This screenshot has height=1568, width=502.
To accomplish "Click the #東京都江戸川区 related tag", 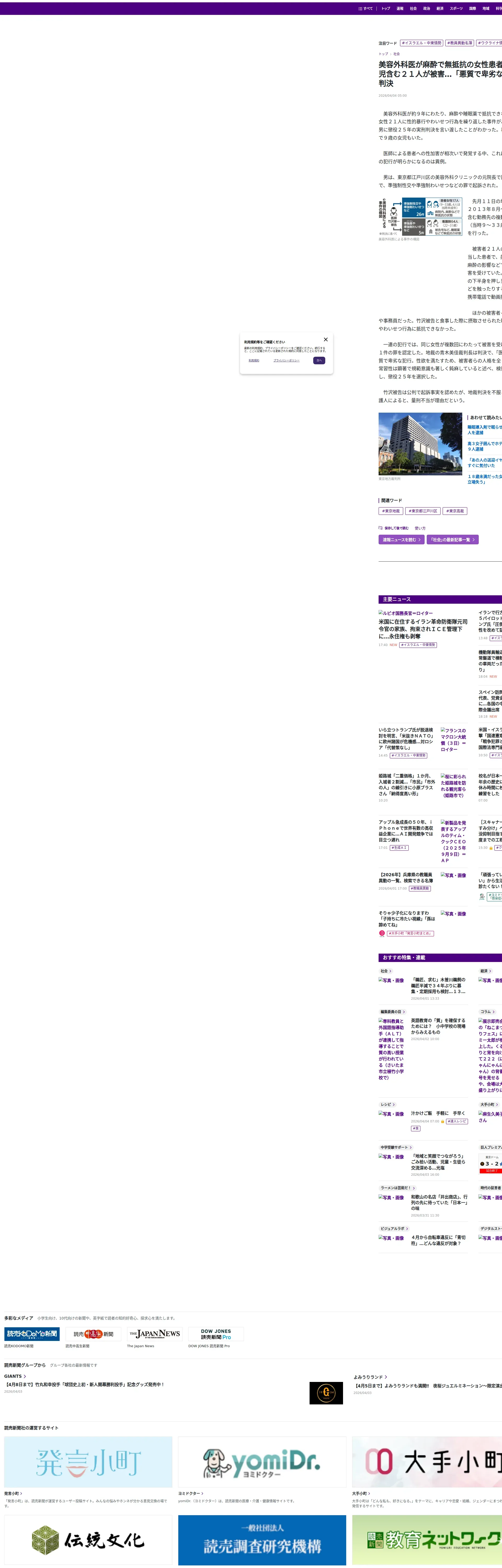I will pyautogui.click(x=423, y=511).
